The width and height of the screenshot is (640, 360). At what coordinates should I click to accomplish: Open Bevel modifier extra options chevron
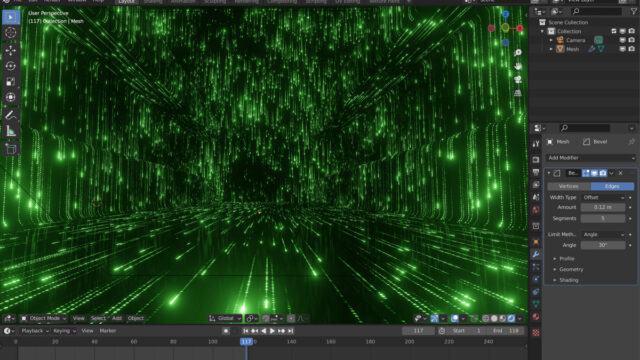point(611,173)
